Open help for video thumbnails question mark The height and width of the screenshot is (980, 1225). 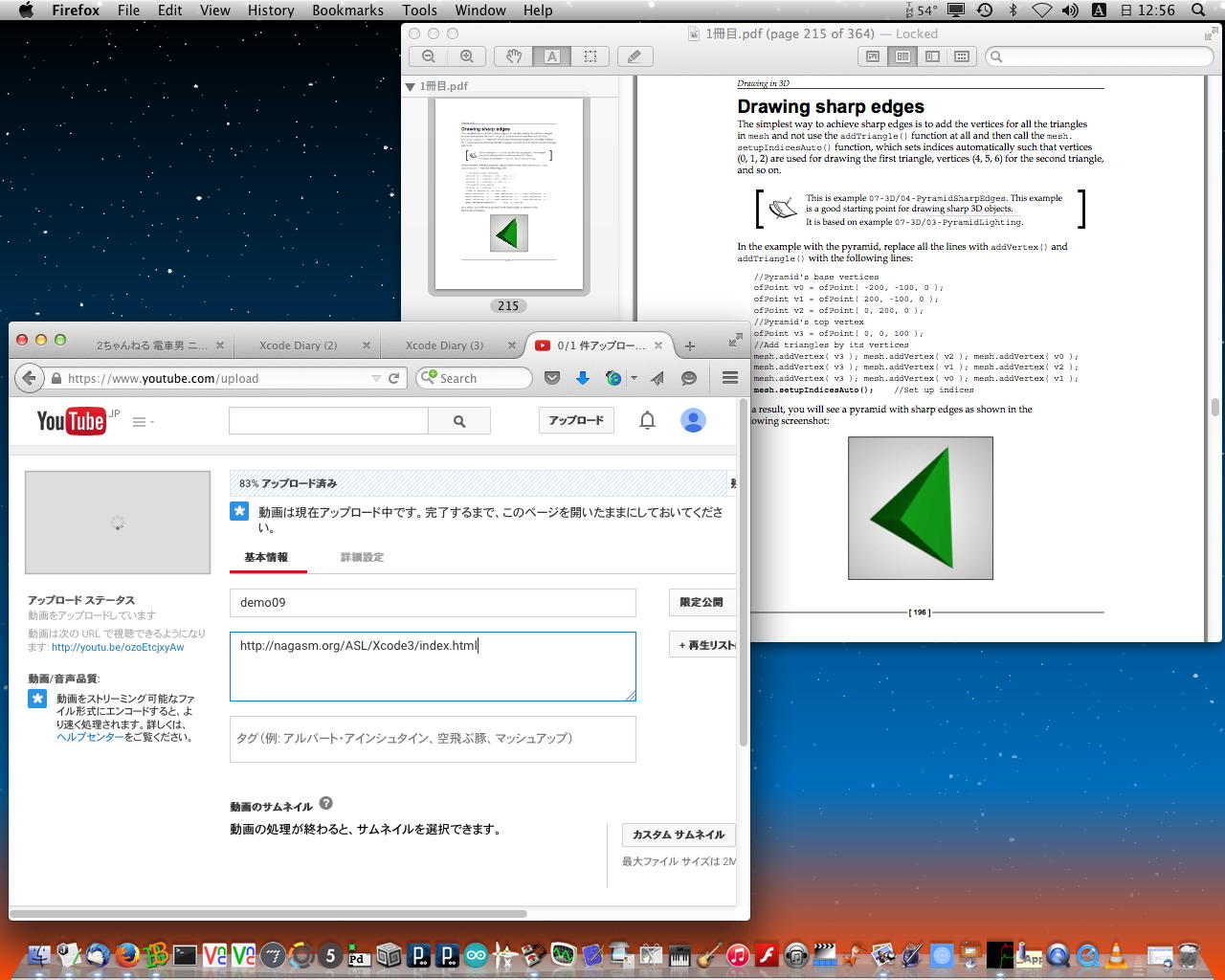[x=325, y=804]
